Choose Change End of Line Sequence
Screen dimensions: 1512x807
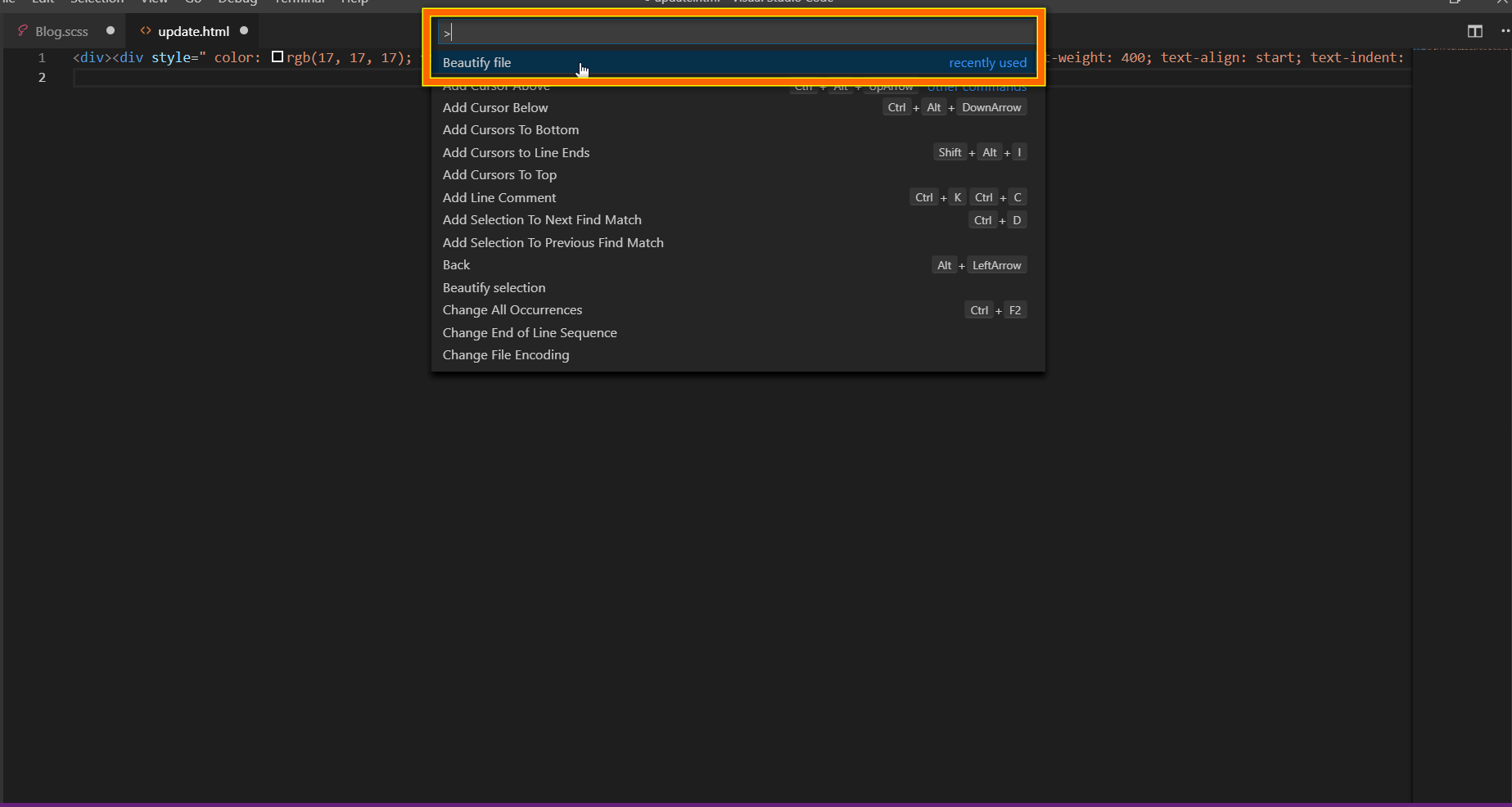738,333
